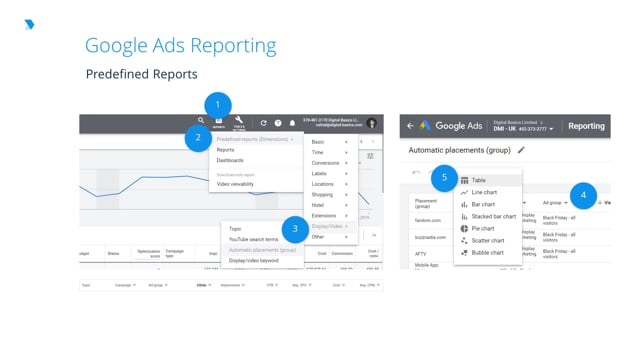Collapse the chart with chevron up

(x=374, y=235)
